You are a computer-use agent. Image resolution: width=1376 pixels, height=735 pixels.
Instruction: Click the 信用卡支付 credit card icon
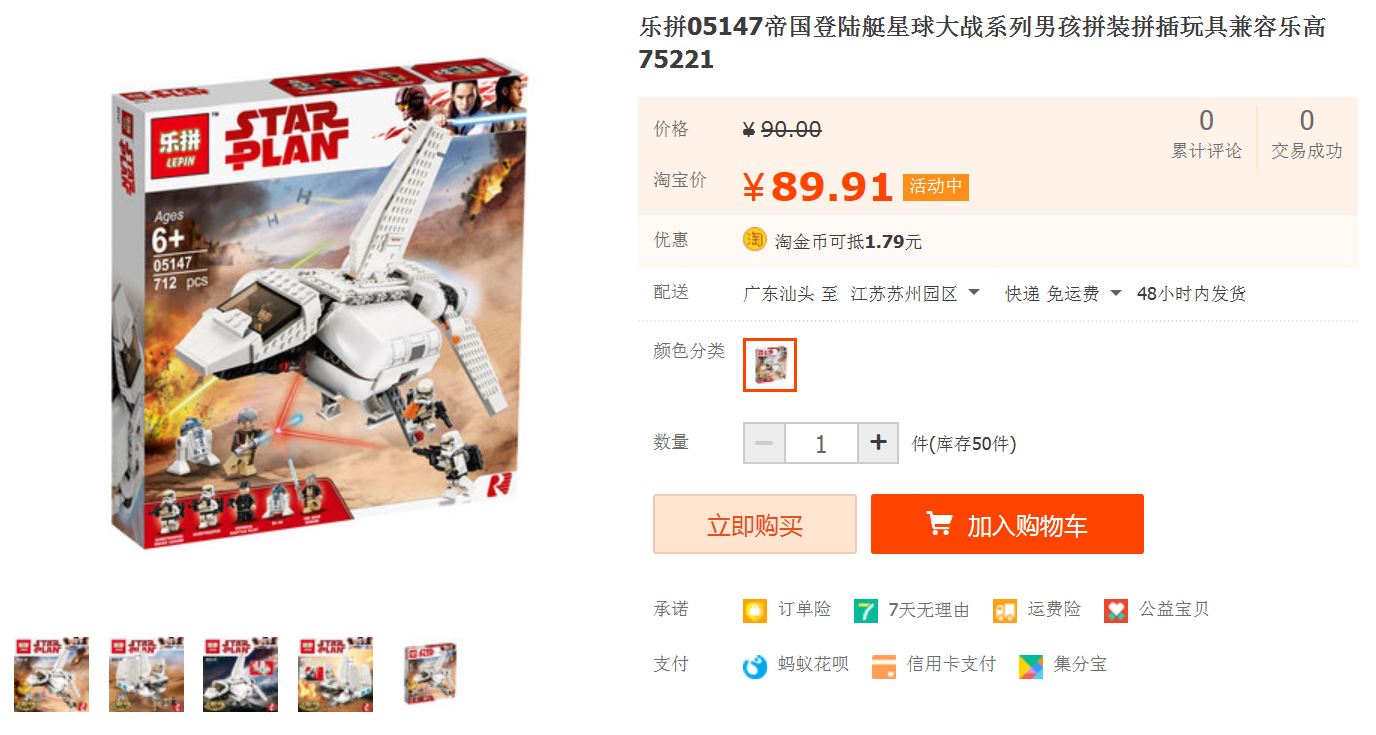(x=884, y=666)
